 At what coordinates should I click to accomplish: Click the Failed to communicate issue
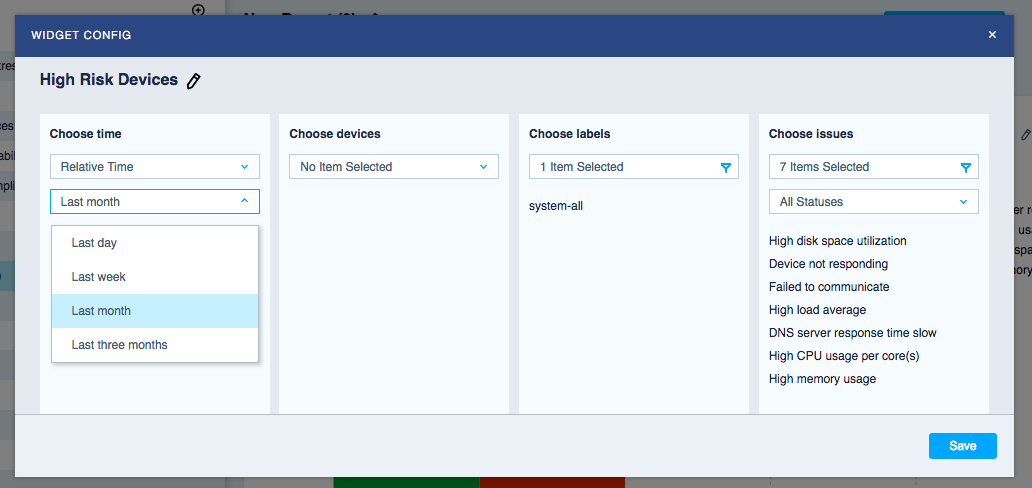coord(828,287)
